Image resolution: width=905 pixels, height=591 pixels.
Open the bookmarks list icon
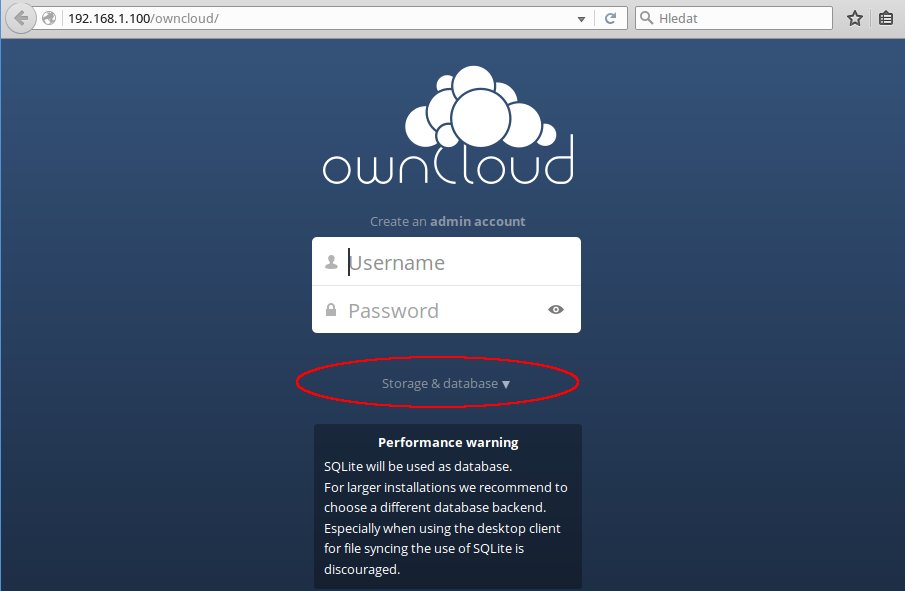886,18
